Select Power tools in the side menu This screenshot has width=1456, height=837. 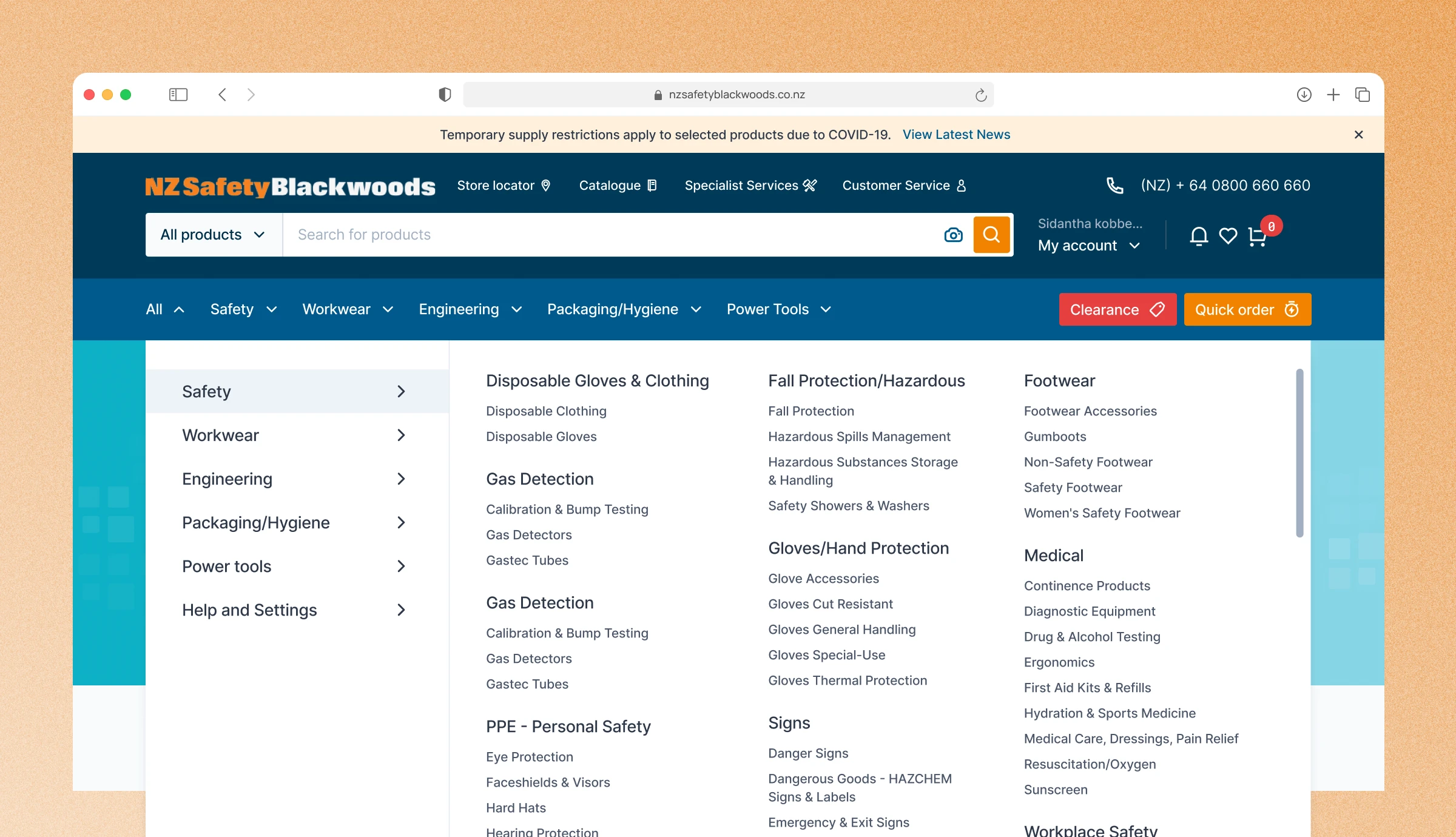[x=297, y=566]
